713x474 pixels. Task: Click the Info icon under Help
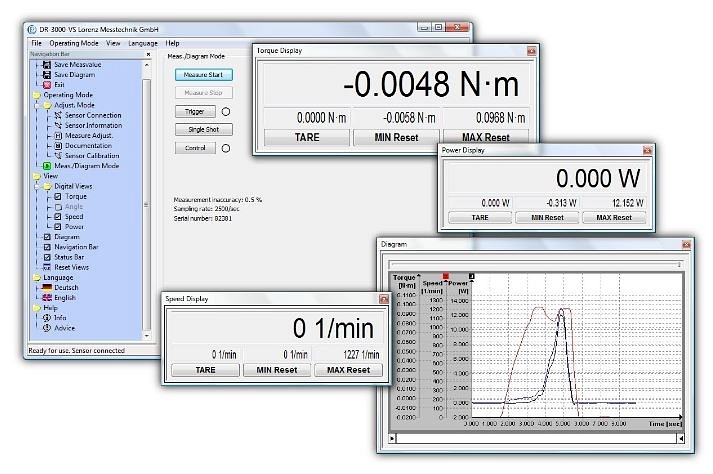[46, 318]
